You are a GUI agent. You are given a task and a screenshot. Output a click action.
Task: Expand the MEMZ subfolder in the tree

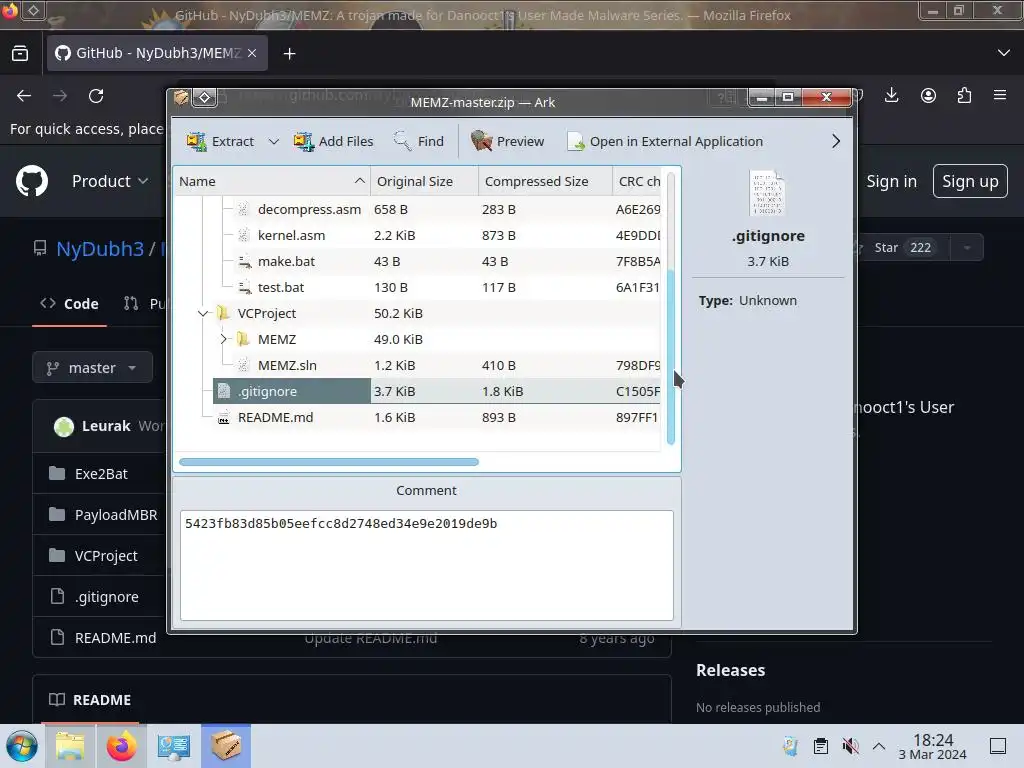(x=223, y=340)
